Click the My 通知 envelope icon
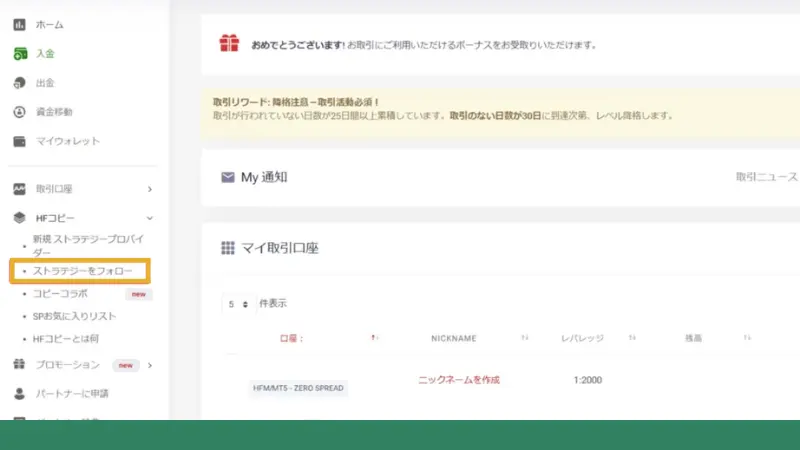The image size is (800, 450). (228, 177)
